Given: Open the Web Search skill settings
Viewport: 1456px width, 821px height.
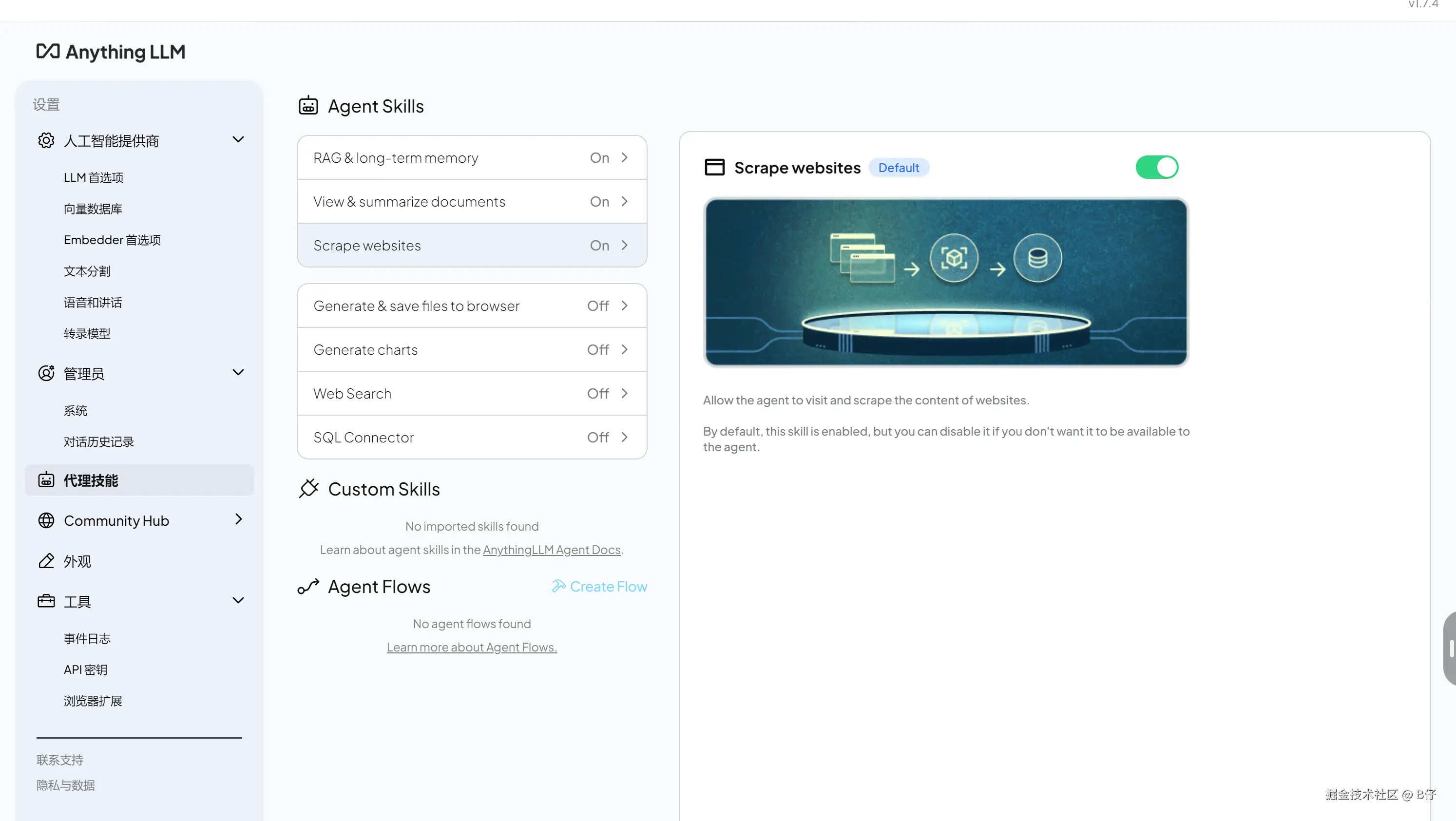Looking at the screenshot, I should click(x=471, y=393).
